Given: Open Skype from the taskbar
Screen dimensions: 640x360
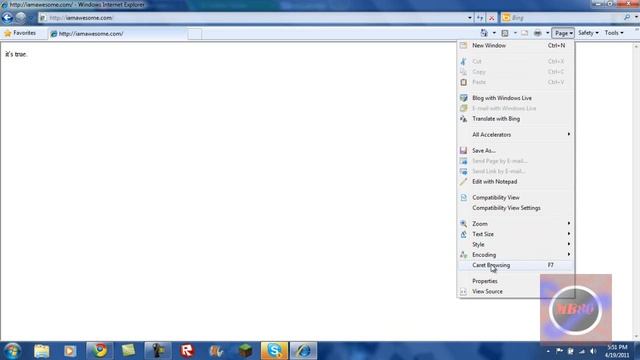Looking at the screenshot, I should point(274,351).
